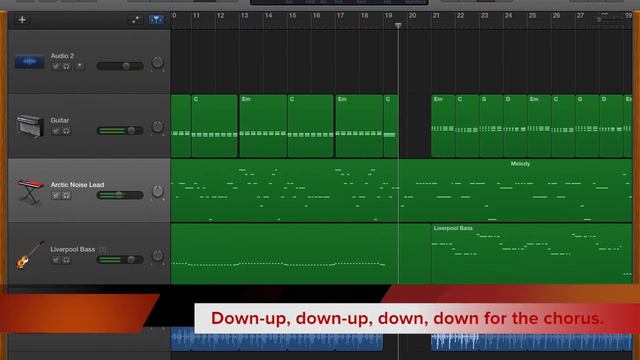Select the Guitar C region at bar 15
This screenshot has height=360, width=640.
coord(311,126)
